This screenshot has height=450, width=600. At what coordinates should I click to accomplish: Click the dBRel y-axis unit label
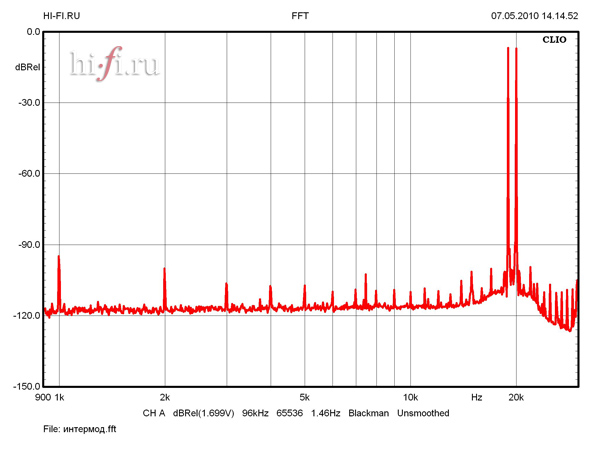click(x=27, y=67)
